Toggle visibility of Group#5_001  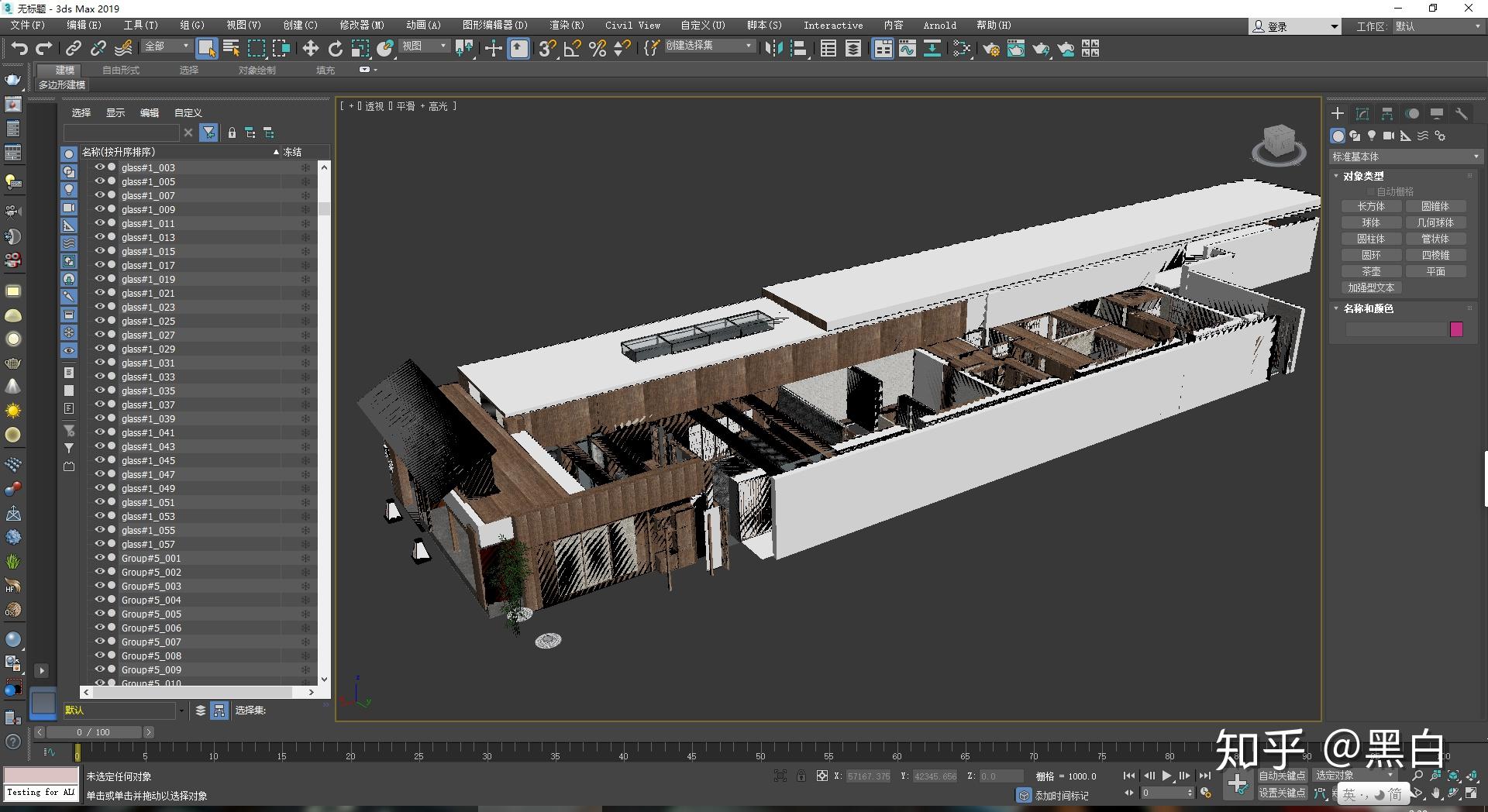coord(99,558)
